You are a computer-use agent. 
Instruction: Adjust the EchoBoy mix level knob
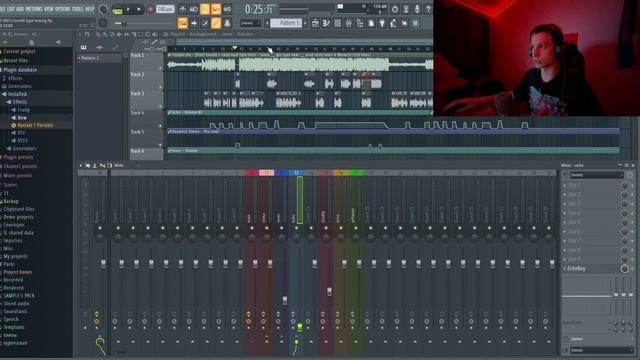pos(624,269)
